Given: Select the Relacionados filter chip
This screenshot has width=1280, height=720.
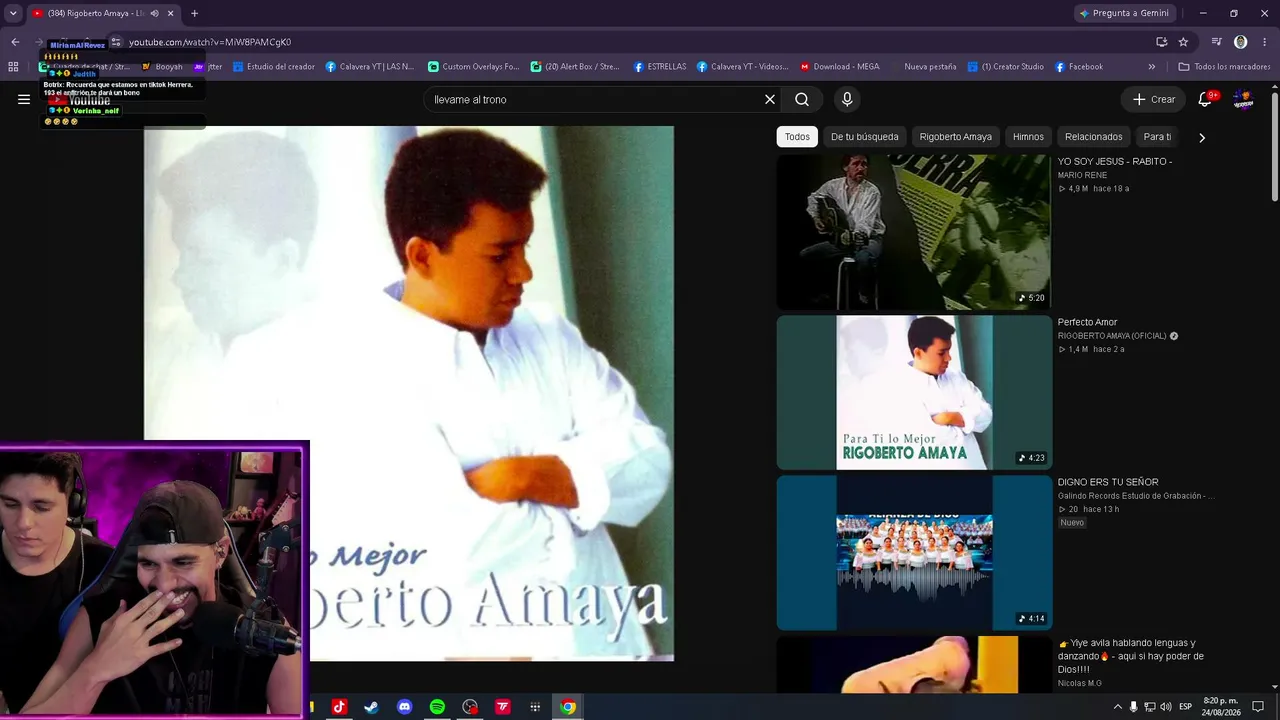Looking at the screenshot, I should [1094, 137].
